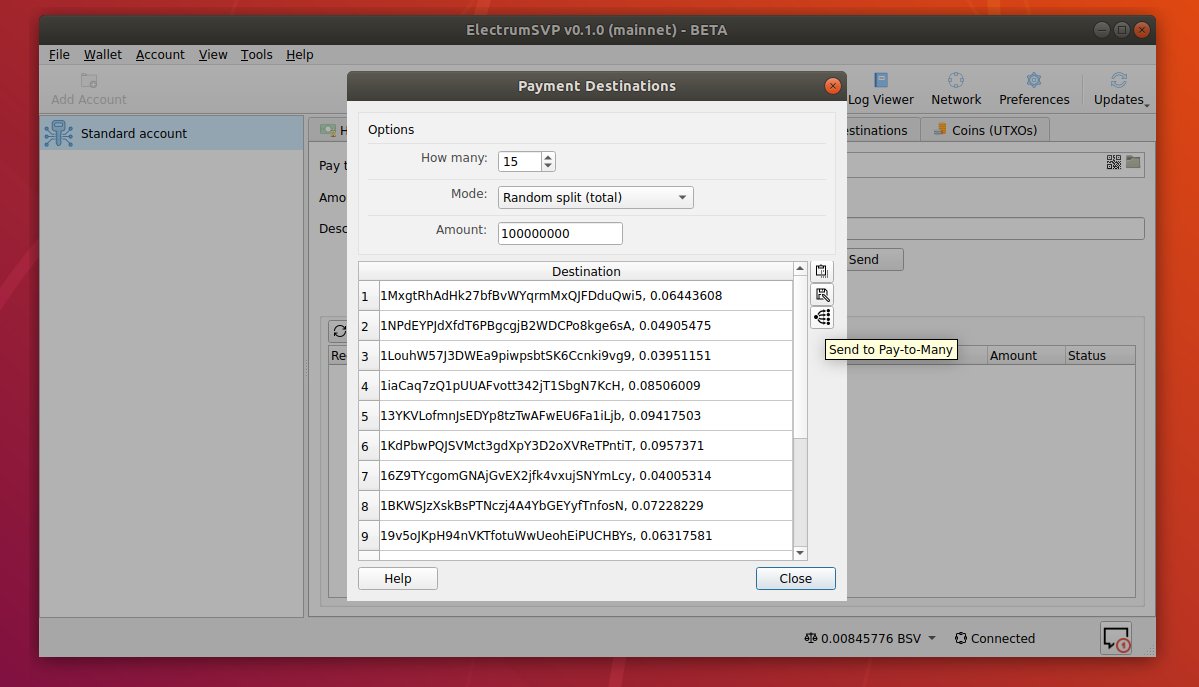Open the Tools menu
The width and height of the screenshot is (1199, 687).
(256, 54)
